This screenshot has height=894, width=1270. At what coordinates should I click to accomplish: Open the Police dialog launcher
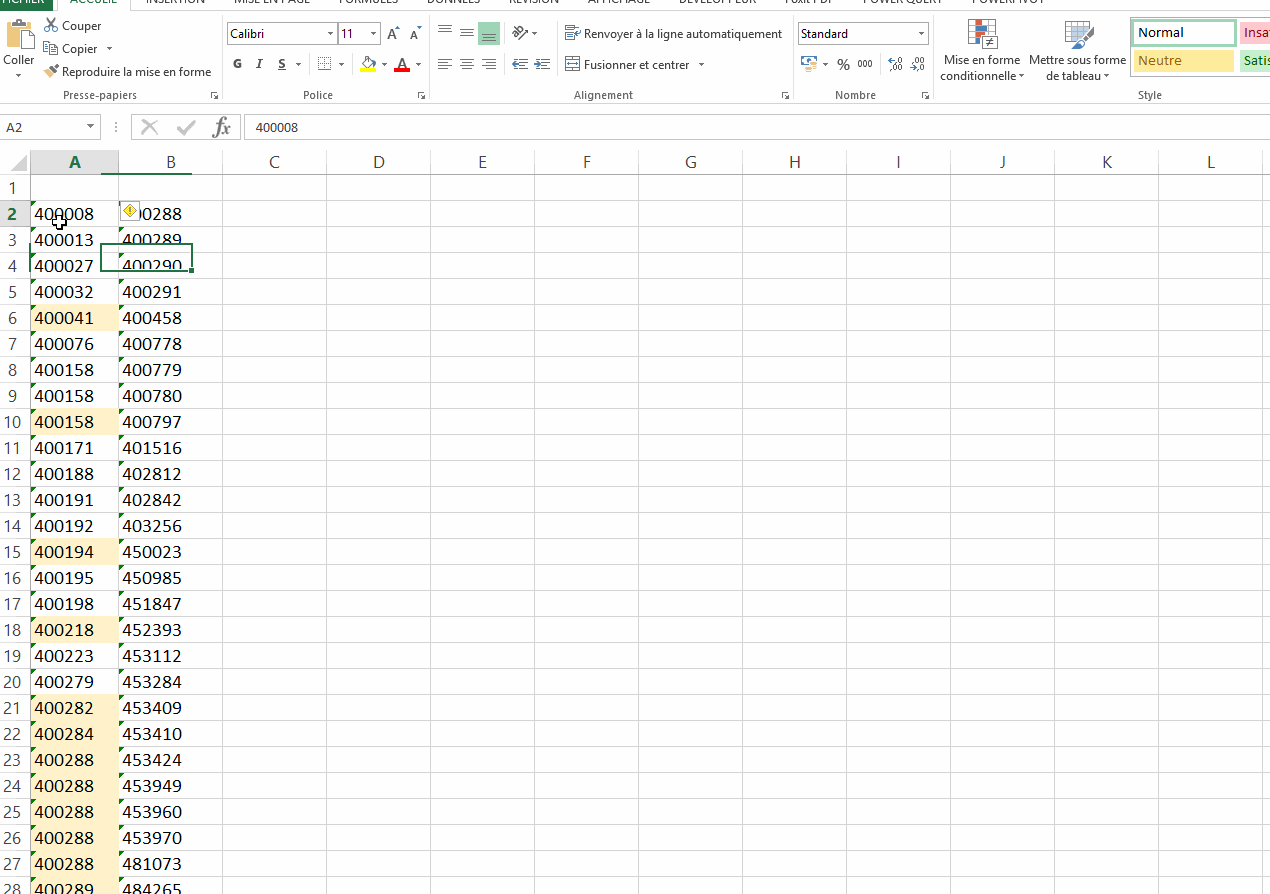(x=421, y=96)
